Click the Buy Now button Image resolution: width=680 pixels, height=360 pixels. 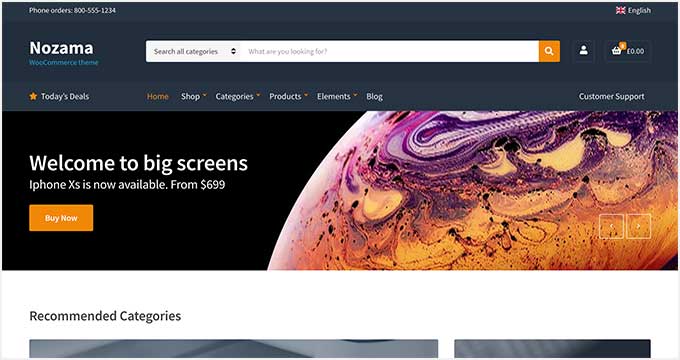click(61, 218)
